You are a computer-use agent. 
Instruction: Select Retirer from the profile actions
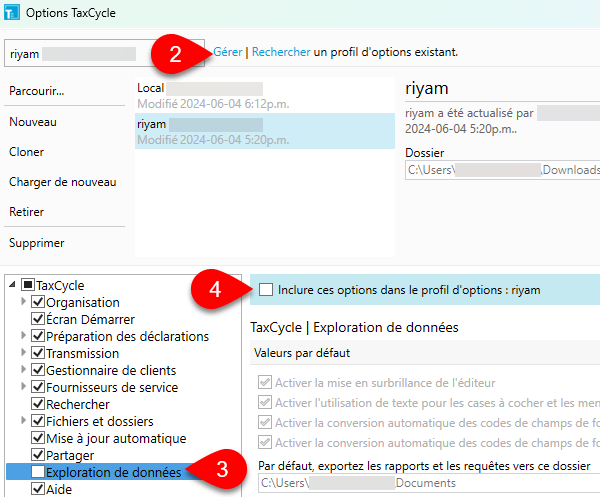pos(26,212)
